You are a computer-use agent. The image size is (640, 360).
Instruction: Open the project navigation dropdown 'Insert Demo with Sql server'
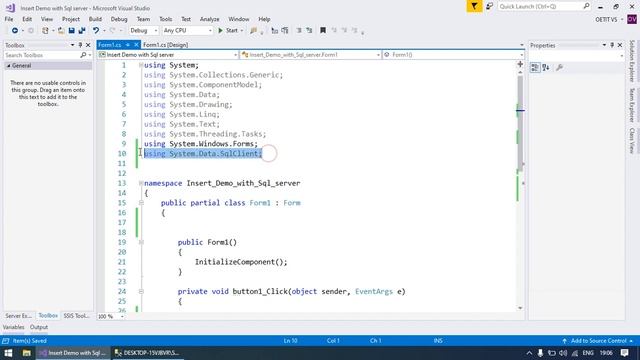click(168, 55)
